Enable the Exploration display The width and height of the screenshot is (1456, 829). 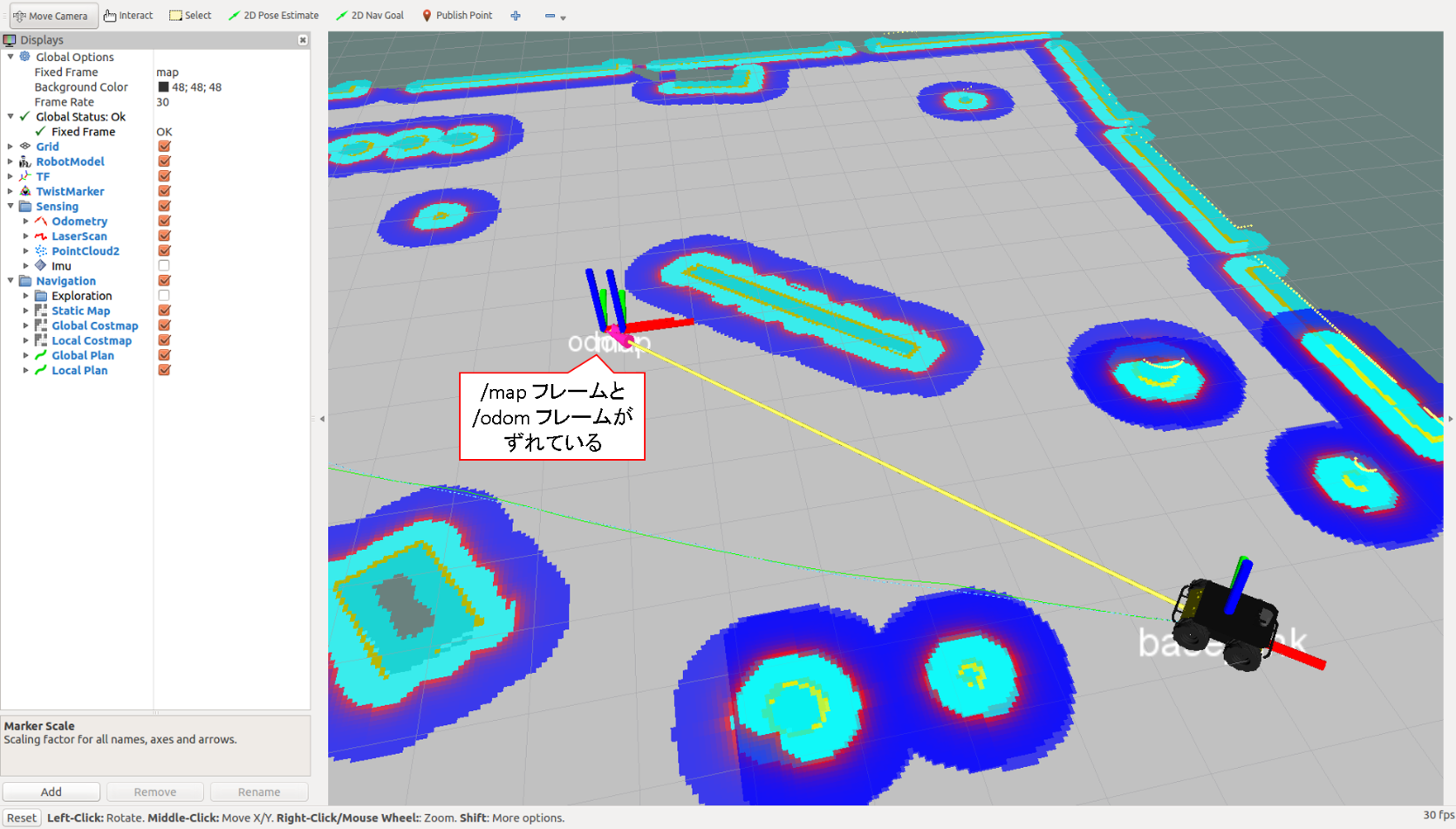coord(163,295)
